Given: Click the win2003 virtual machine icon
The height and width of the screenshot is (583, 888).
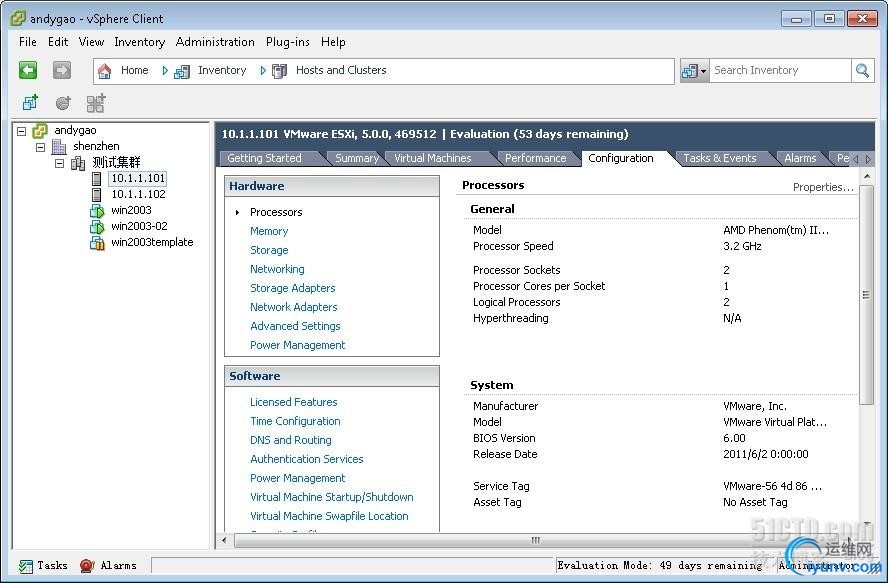Looking at the screenshot, I should pos(97,211).
